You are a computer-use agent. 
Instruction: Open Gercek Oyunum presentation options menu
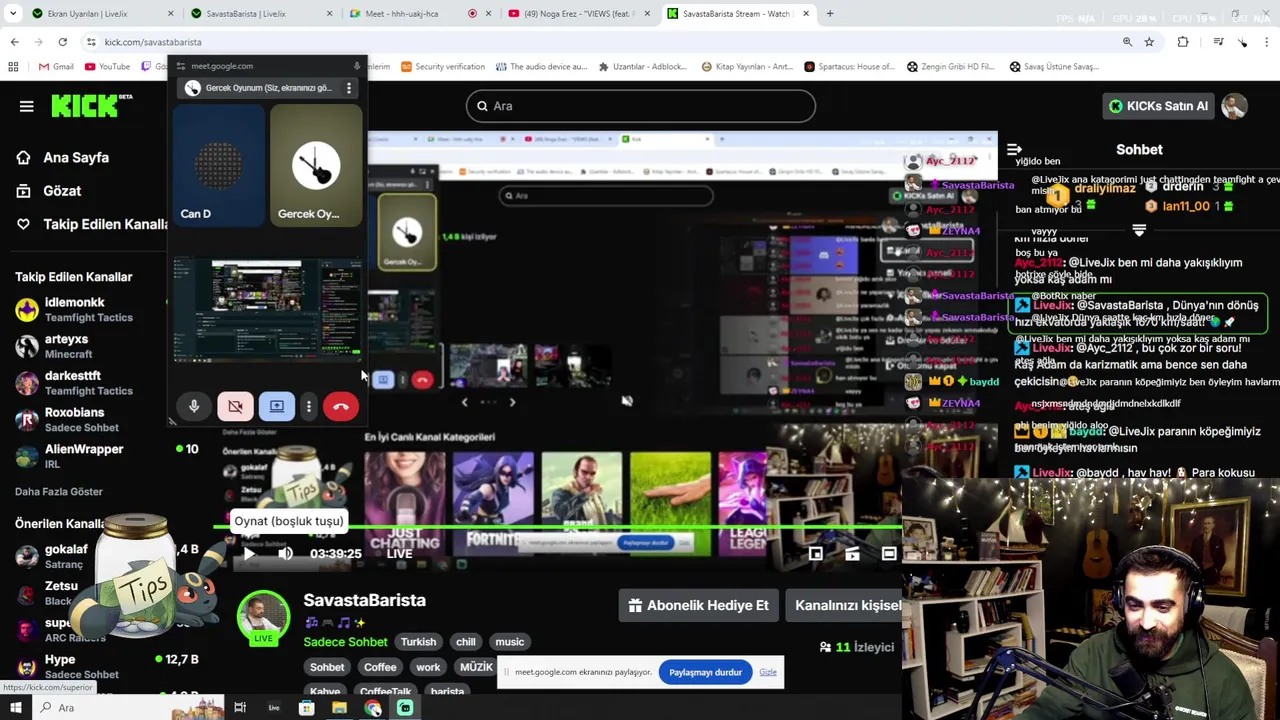[348, 88]
